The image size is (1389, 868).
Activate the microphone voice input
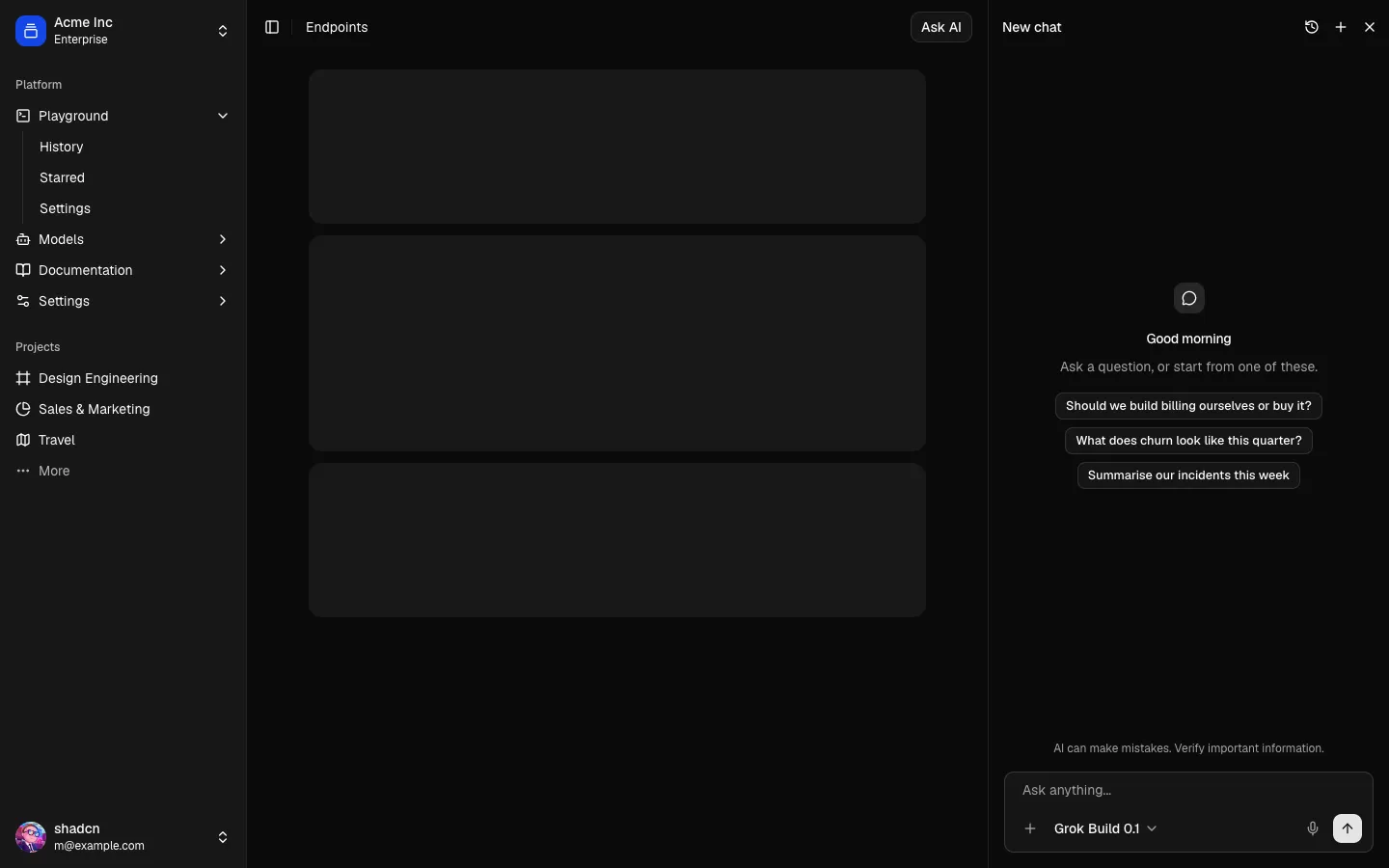[1313, 828]
